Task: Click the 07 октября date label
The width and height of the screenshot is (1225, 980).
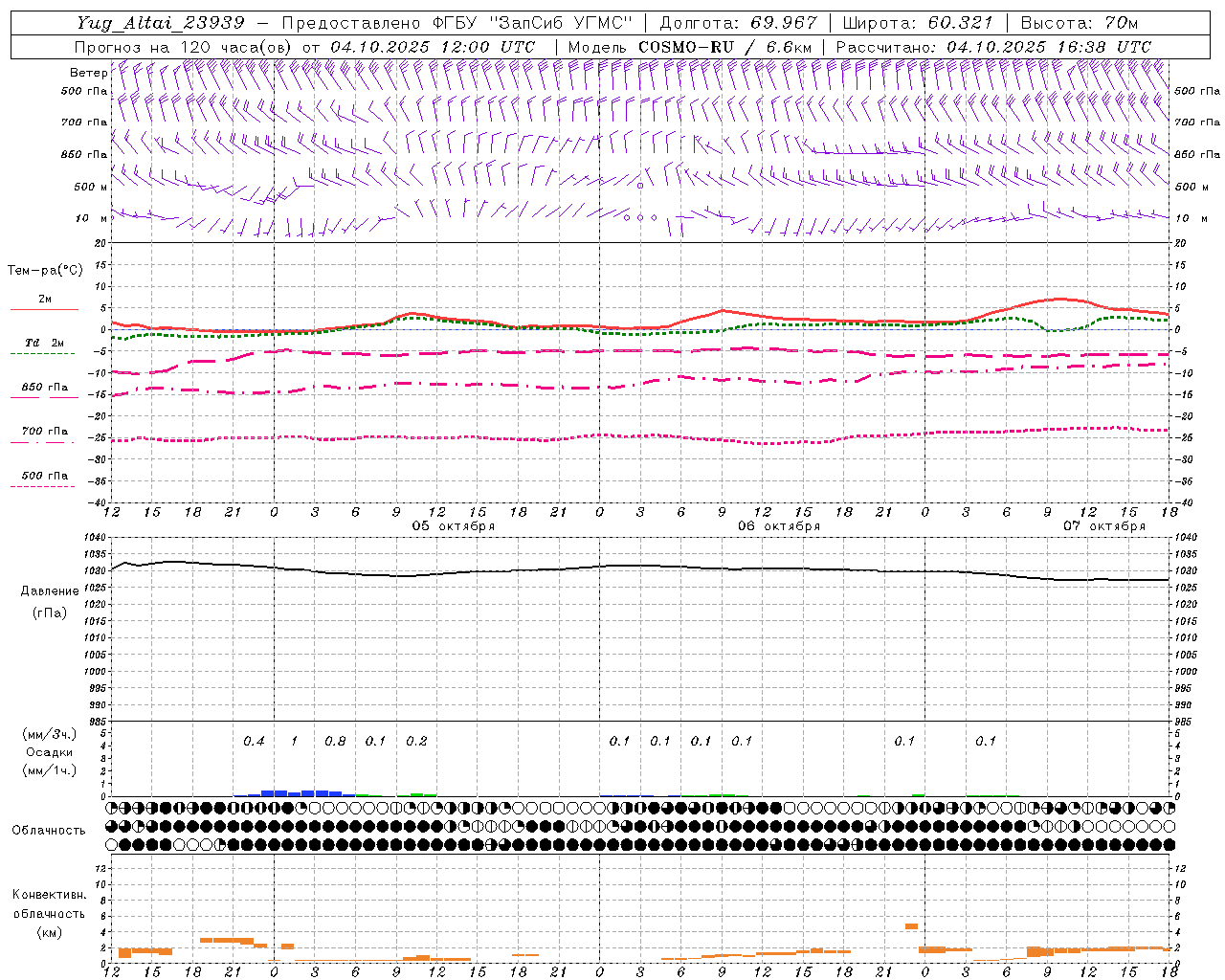Action: pyautogui.click(x=1104, y=526)
